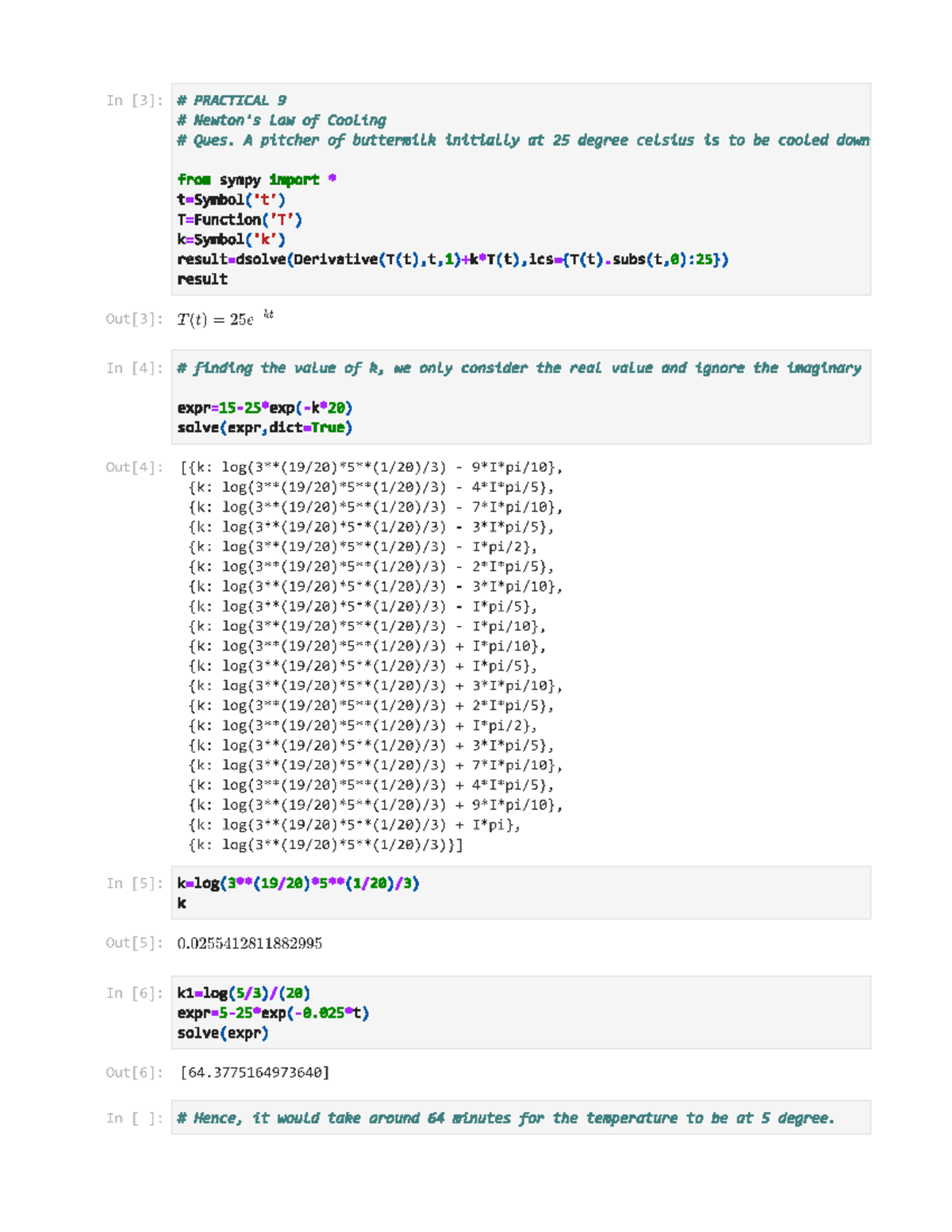This screenshot has height=1232, width=952.
Task: Select the In [4] cell prompt
Action: click(x=134, y=368)
